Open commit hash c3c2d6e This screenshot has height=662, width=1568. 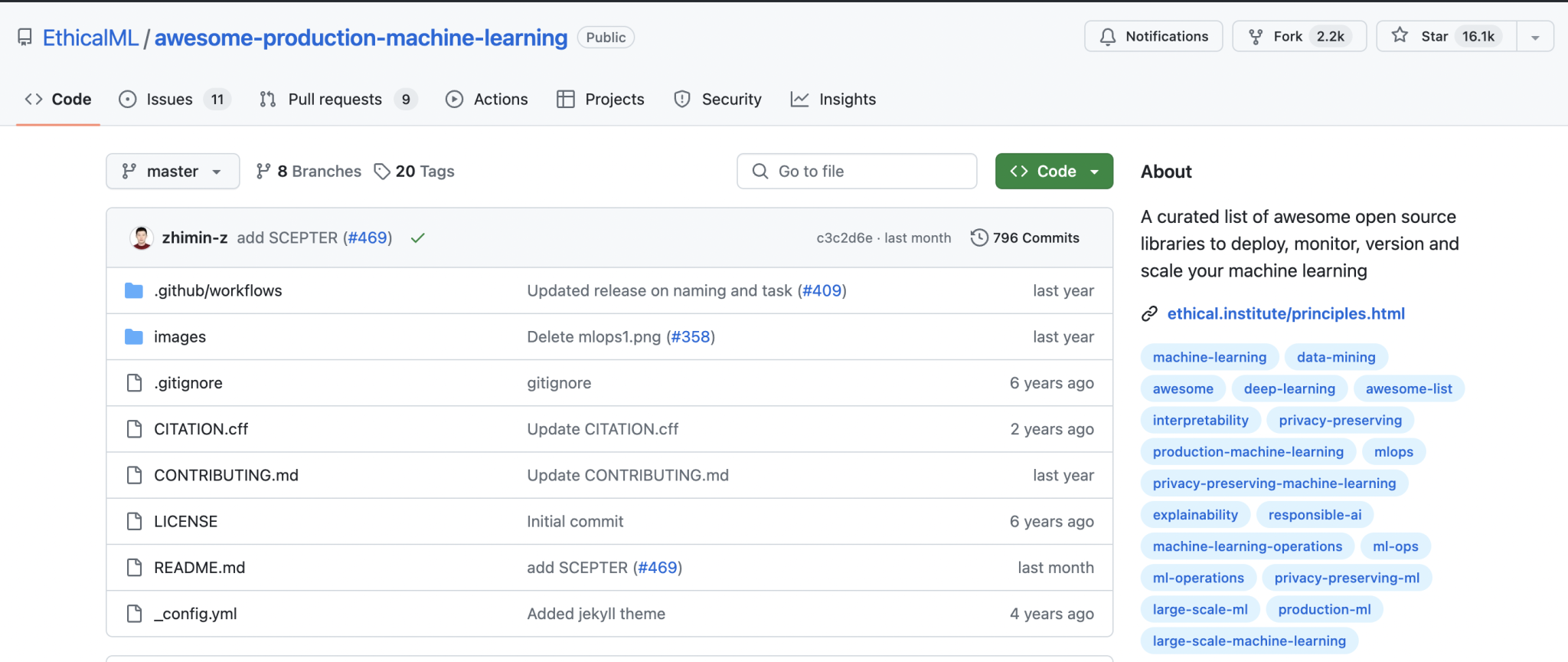click(844, 238)
